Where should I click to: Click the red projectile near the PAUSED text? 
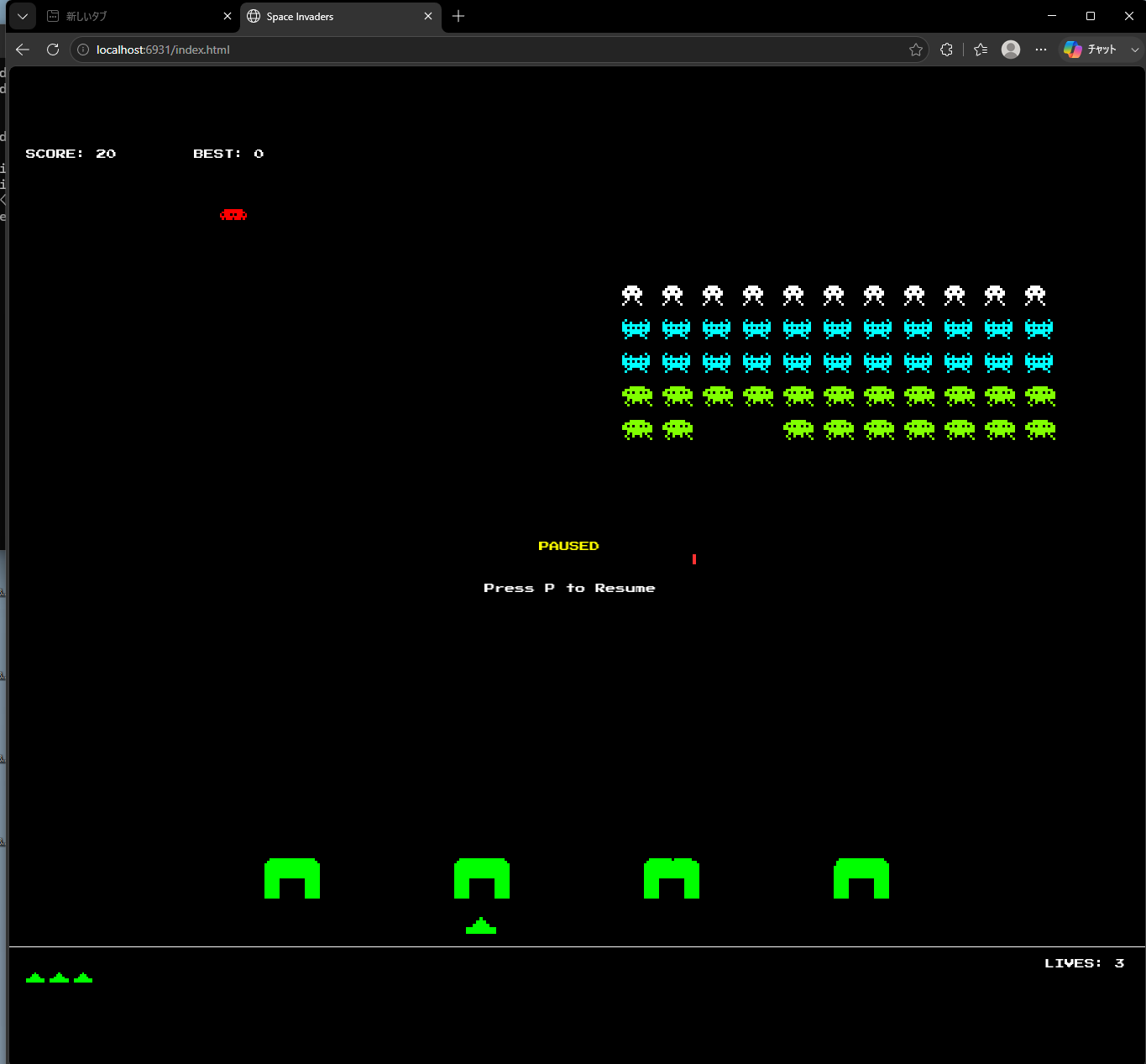click(x=694, y=559)
